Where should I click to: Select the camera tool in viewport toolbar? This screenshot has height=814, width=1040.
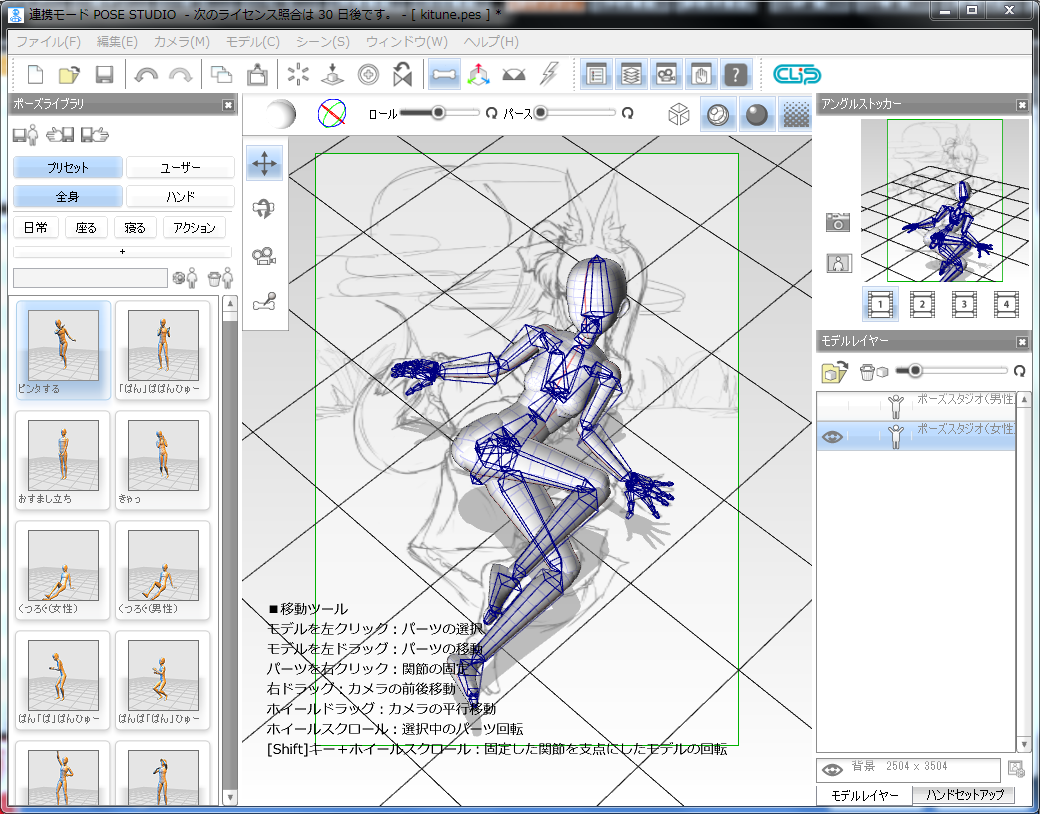pyautogui.click(x=264, y=255)
